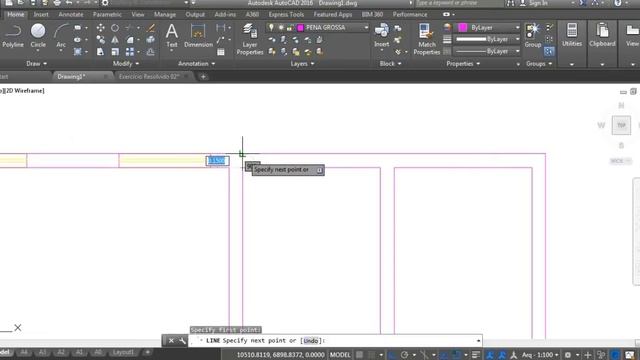This screenshot has height=360, width=640.
Task: Open annotation scale Arq 1:100 dropdown
Action: 540,355
